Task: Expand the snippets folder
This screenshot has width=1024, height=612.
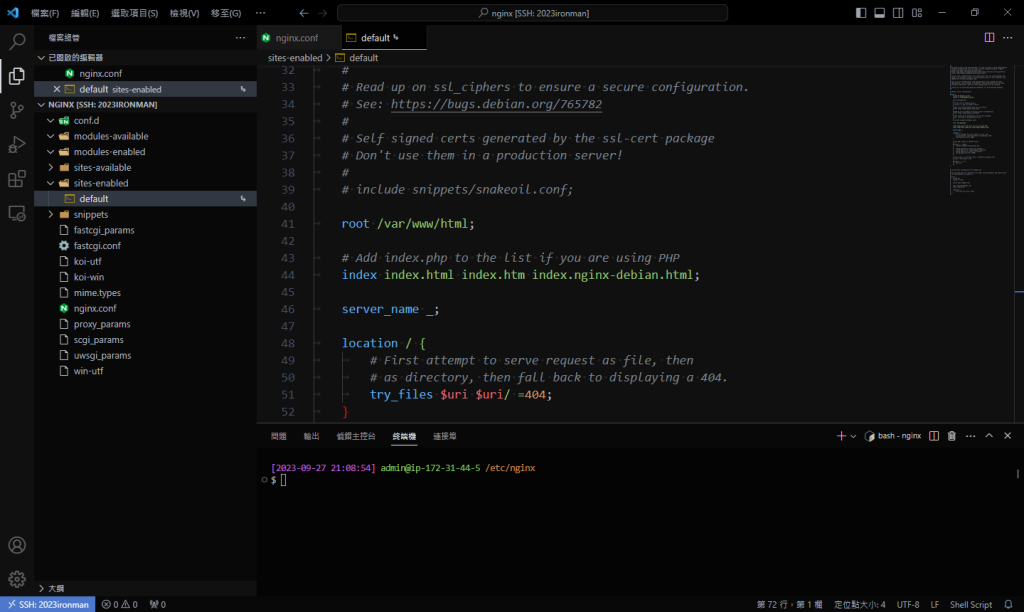Action: [51, 214]
